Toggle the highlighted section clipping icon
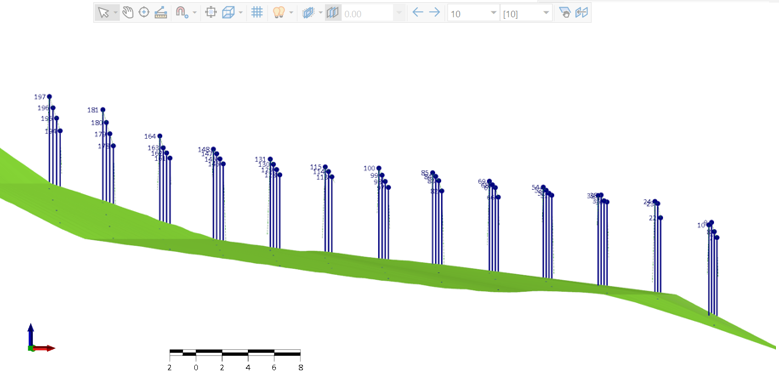This screenshot has height=391, width=779. (x=333, y=13)
